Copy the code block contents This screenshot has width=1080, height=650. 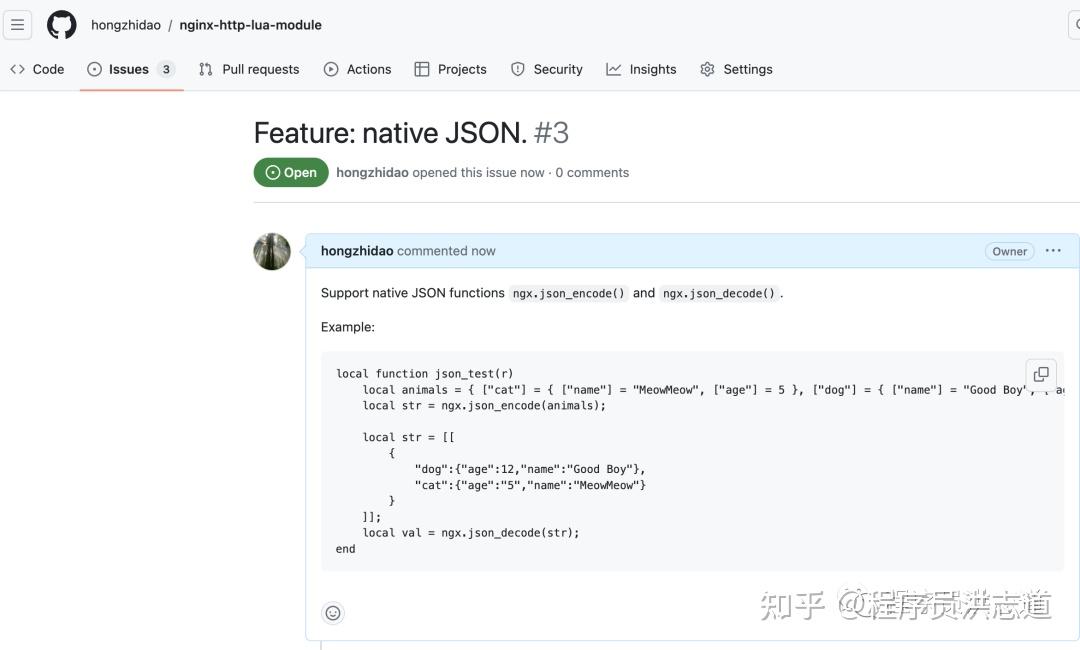click(x=1041, y=374)
